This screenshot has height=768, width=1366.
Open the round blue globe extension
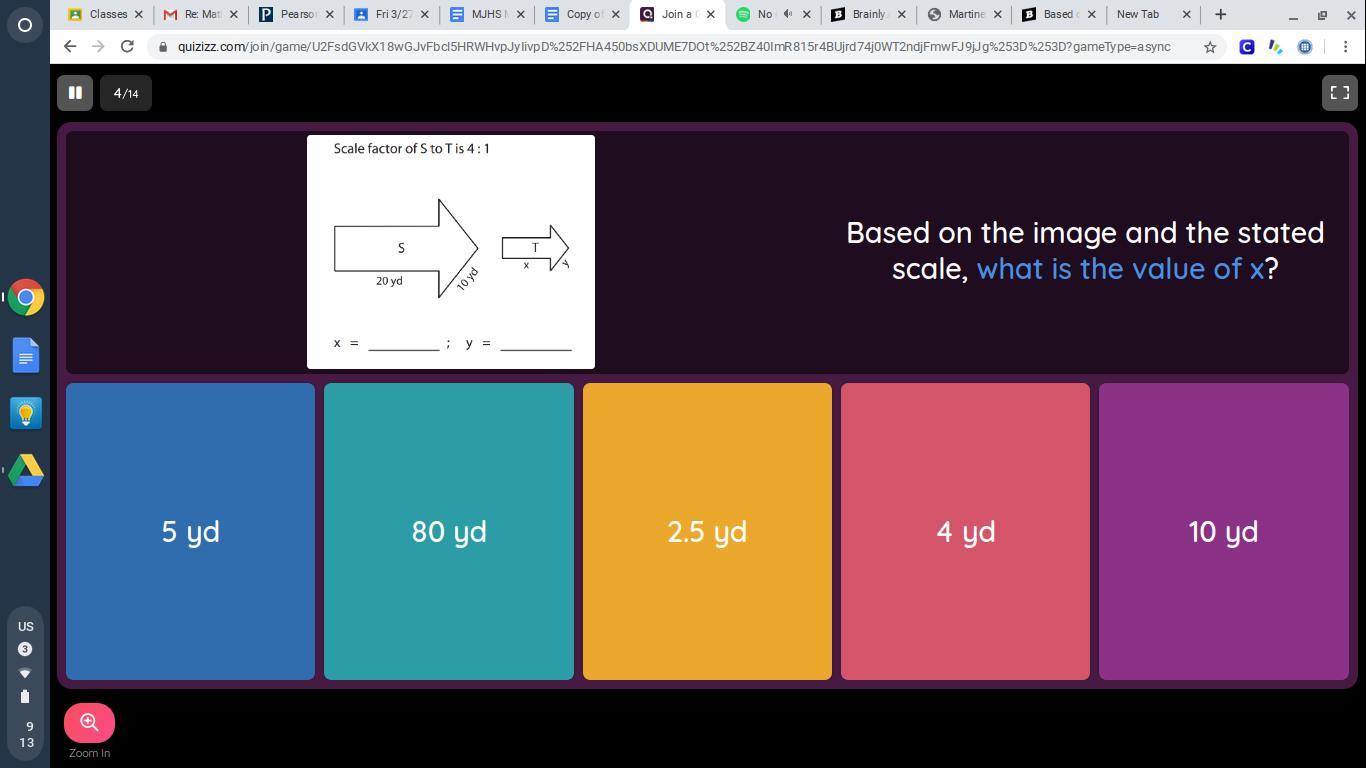tap(1305, 47)
